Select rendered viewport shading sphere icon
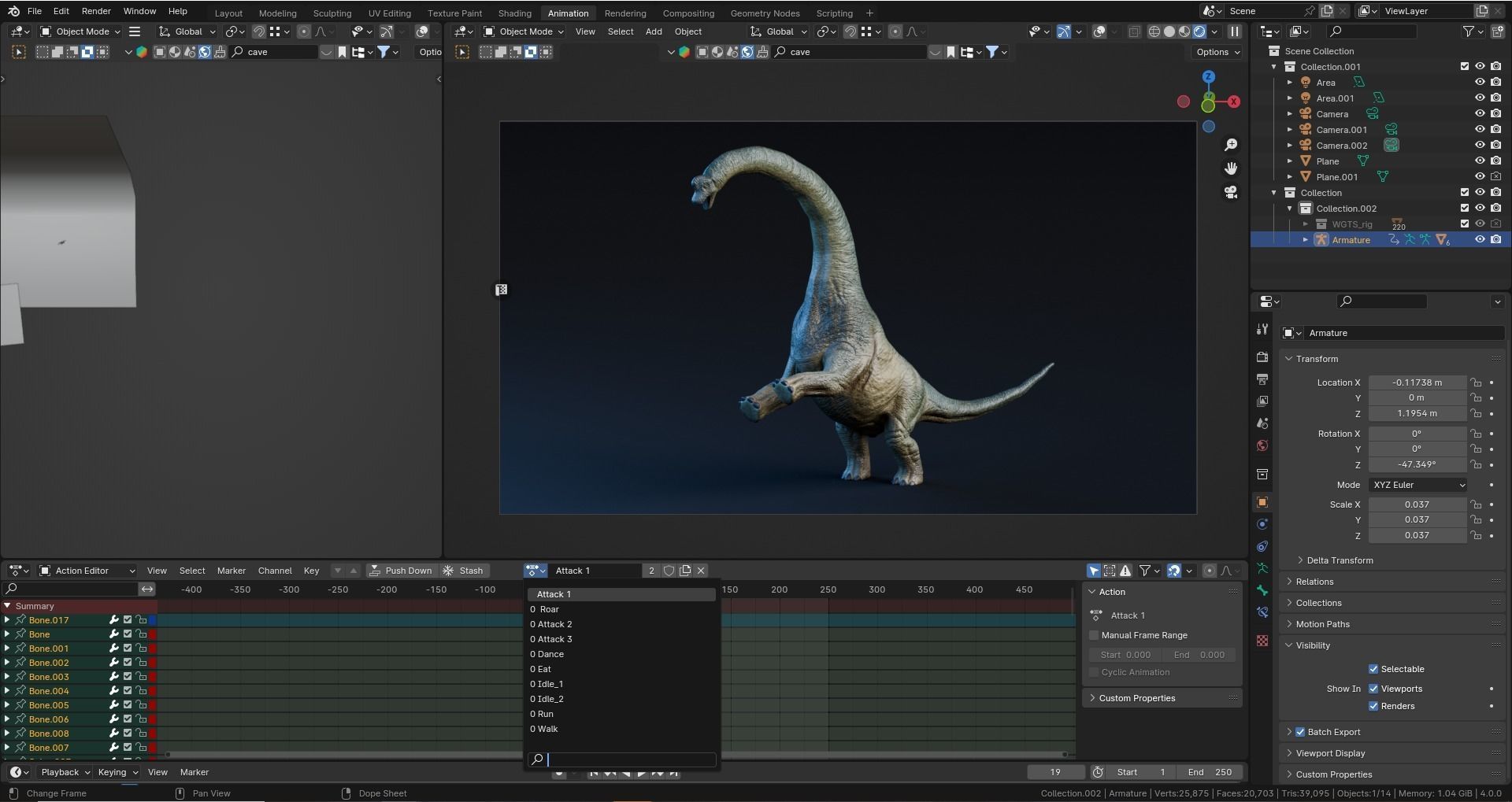This screenshot has height=802, width=1512. 1199,31
